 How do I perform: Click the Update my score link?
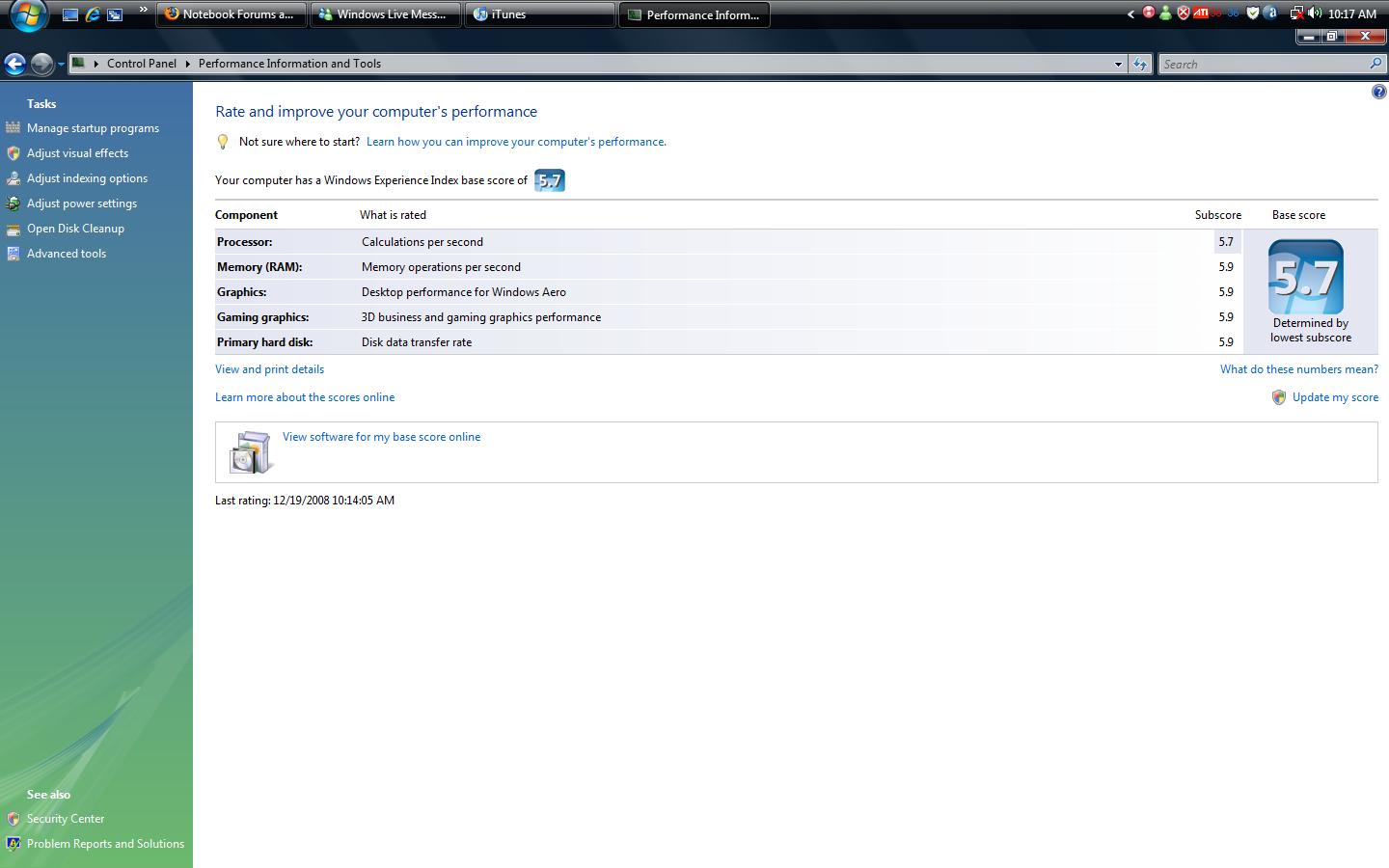tap(1335, 397)
